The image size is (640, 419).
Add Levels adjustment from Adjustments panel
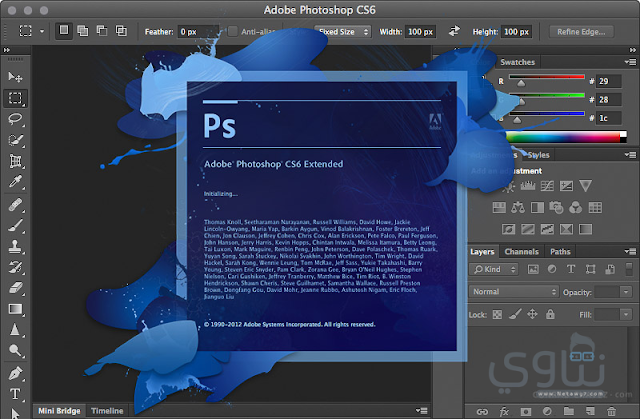(528, 186)
